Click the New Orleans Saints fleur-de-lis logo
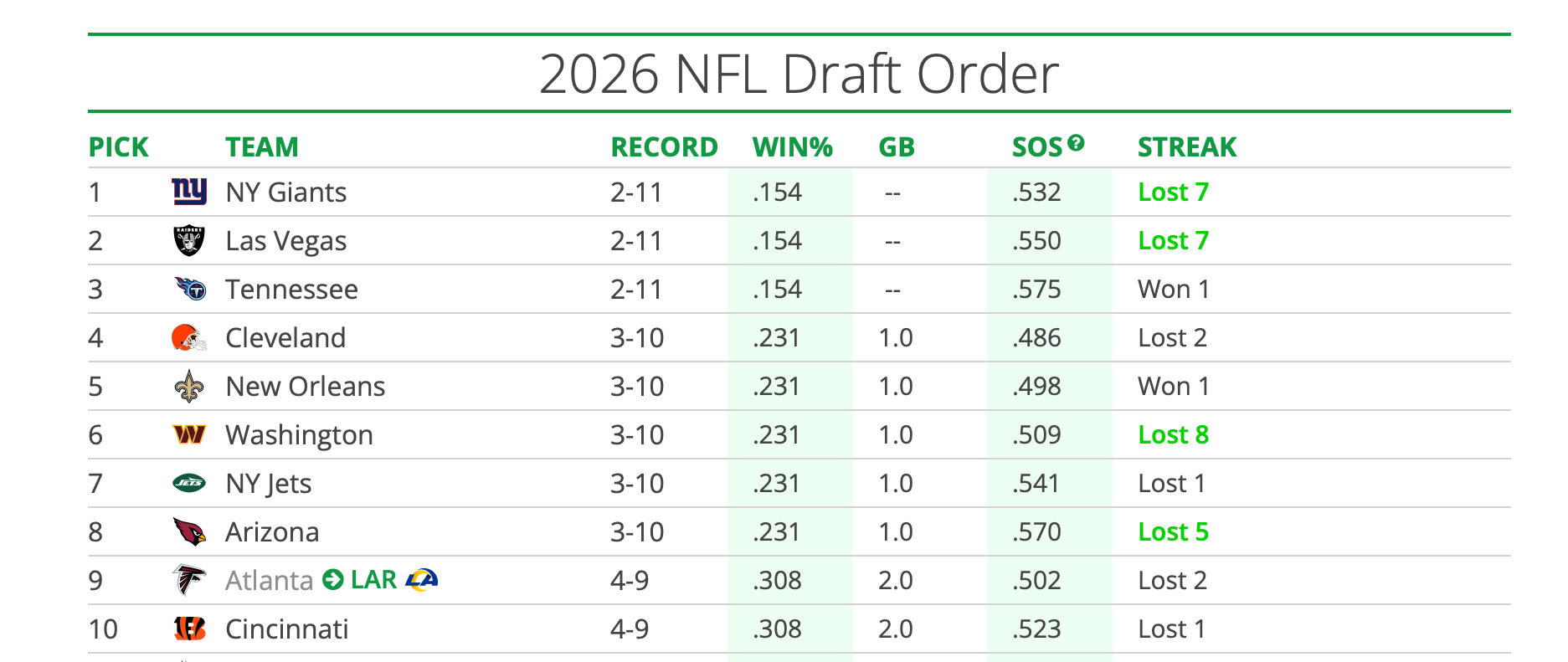 click(x=189, y=386)
